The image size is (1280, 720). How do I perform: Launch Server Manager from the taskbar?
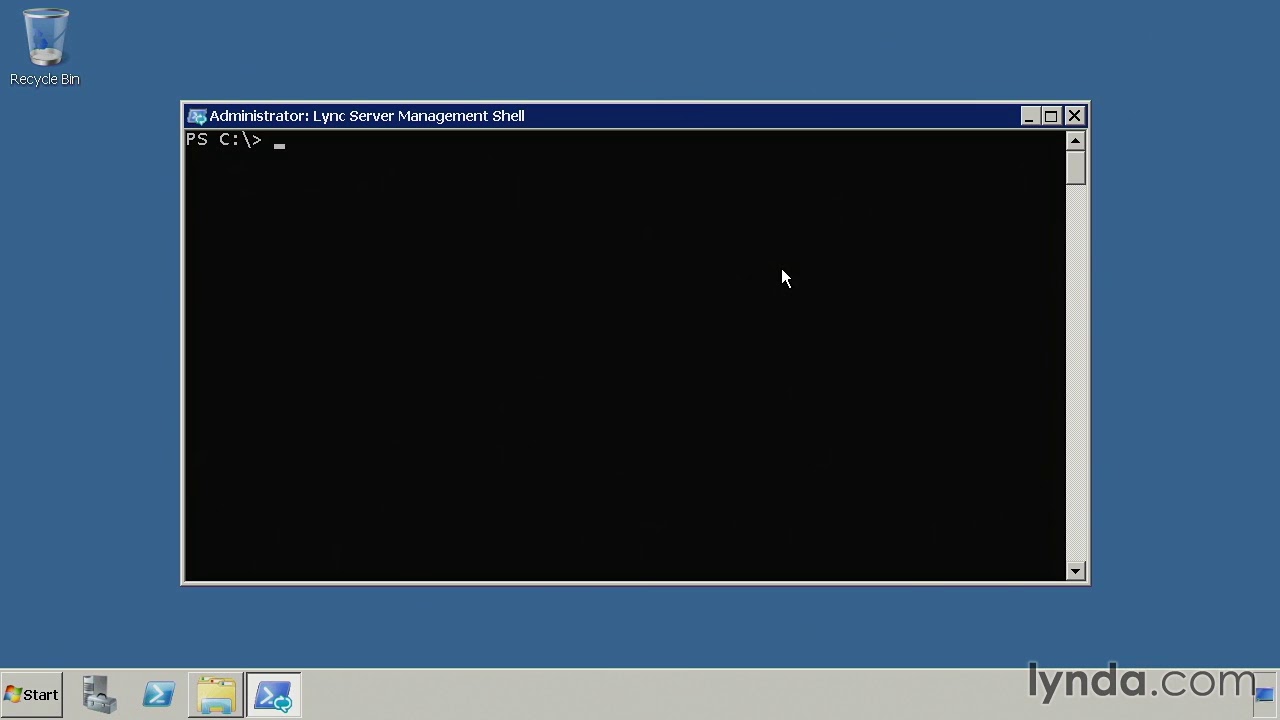[x=100, y=695]
